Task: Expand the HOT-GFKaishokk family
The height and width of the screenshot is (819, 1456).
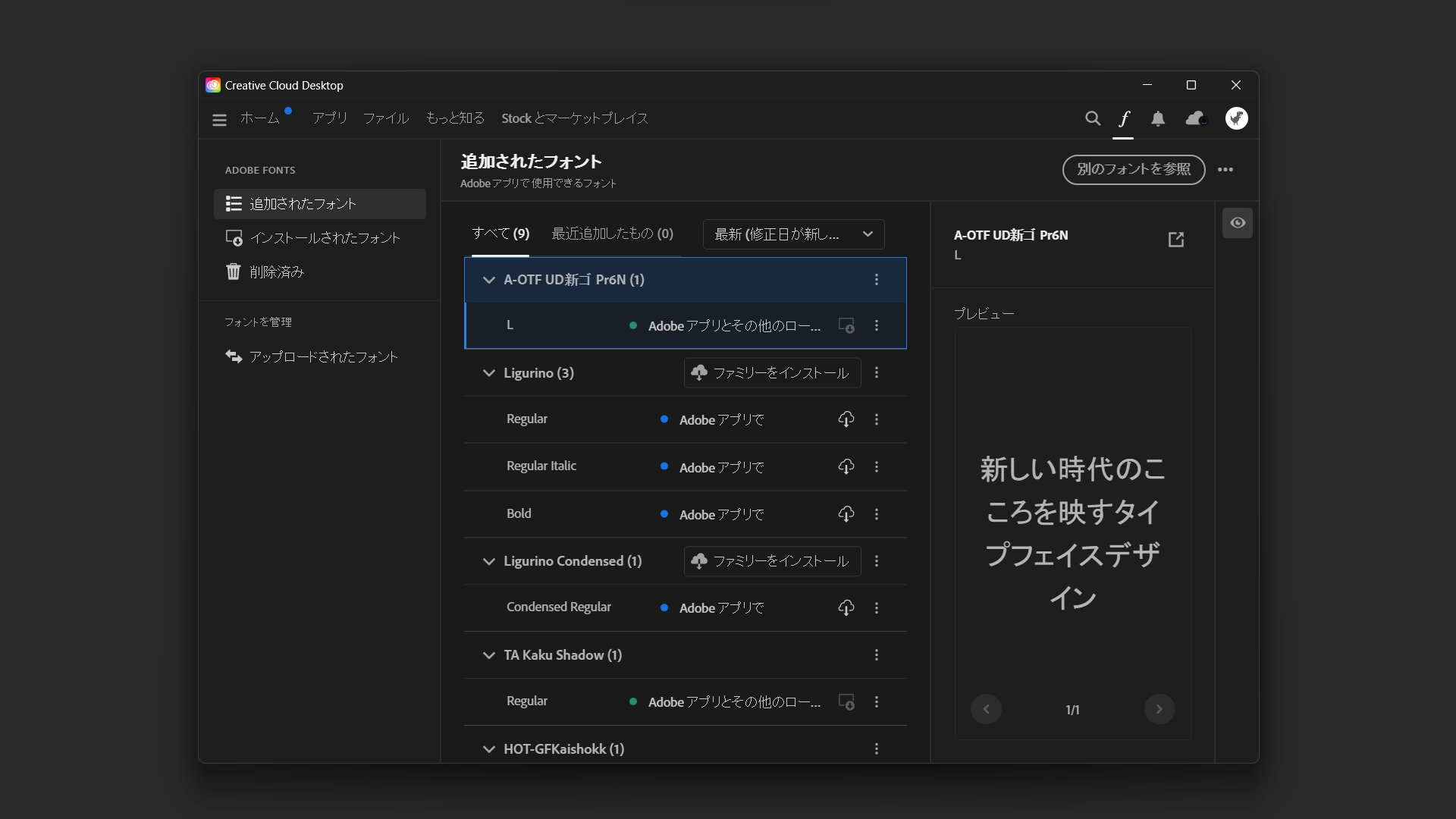Action: [489, 748]
